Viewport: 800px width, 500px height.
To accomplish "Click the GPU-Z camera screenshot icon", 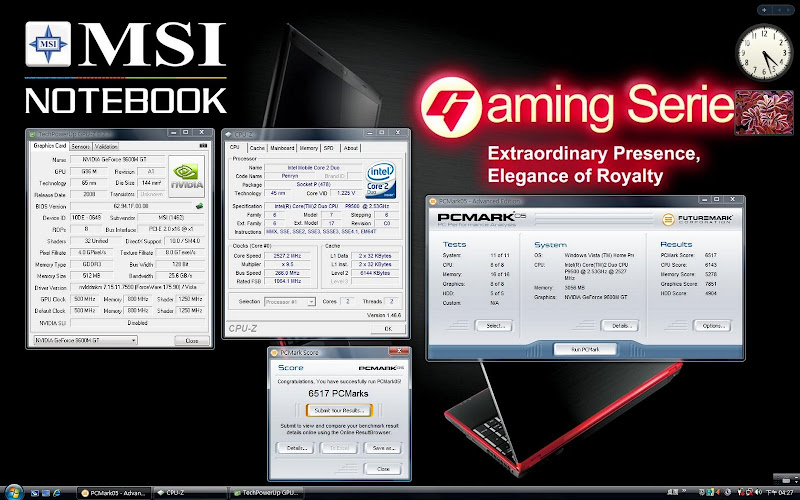I will [x=204, y=146].
